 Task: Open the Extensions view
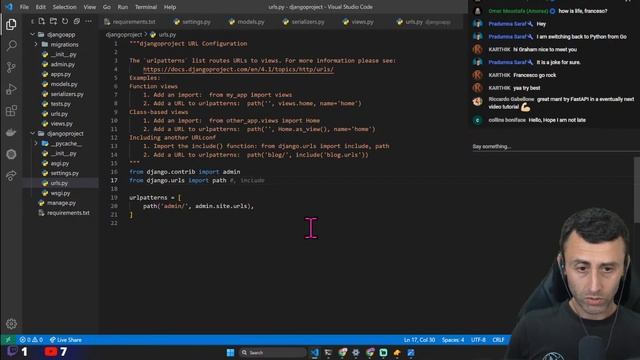[11, 111]
